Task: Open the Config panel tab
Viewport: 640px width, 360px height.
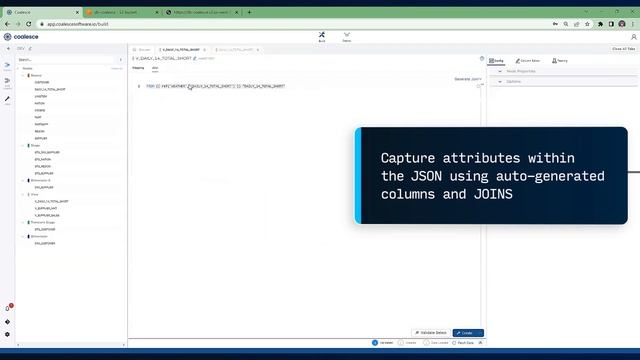Action: [496, 61]
